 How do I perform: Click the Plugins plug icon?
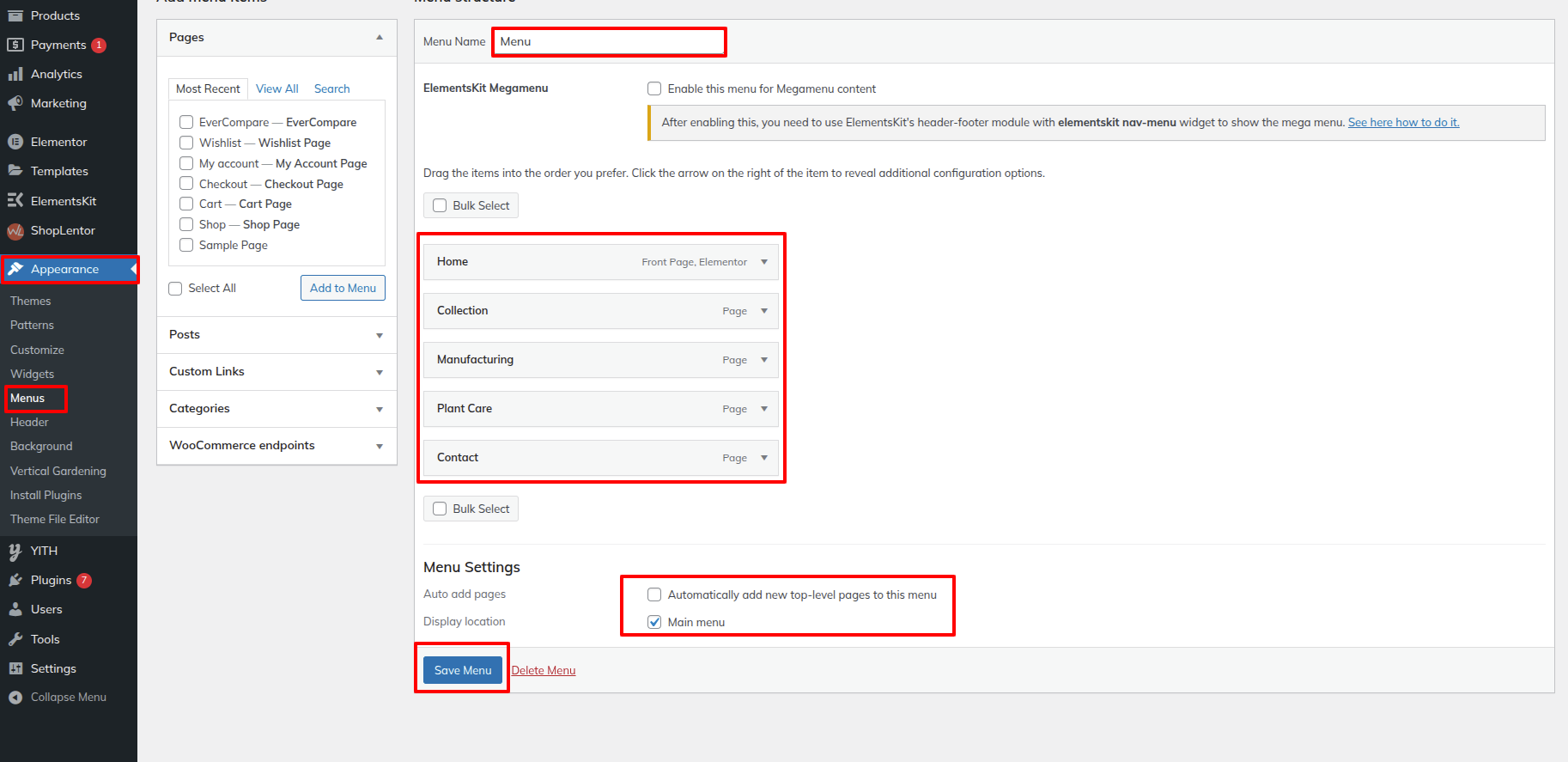pos(15,581)
